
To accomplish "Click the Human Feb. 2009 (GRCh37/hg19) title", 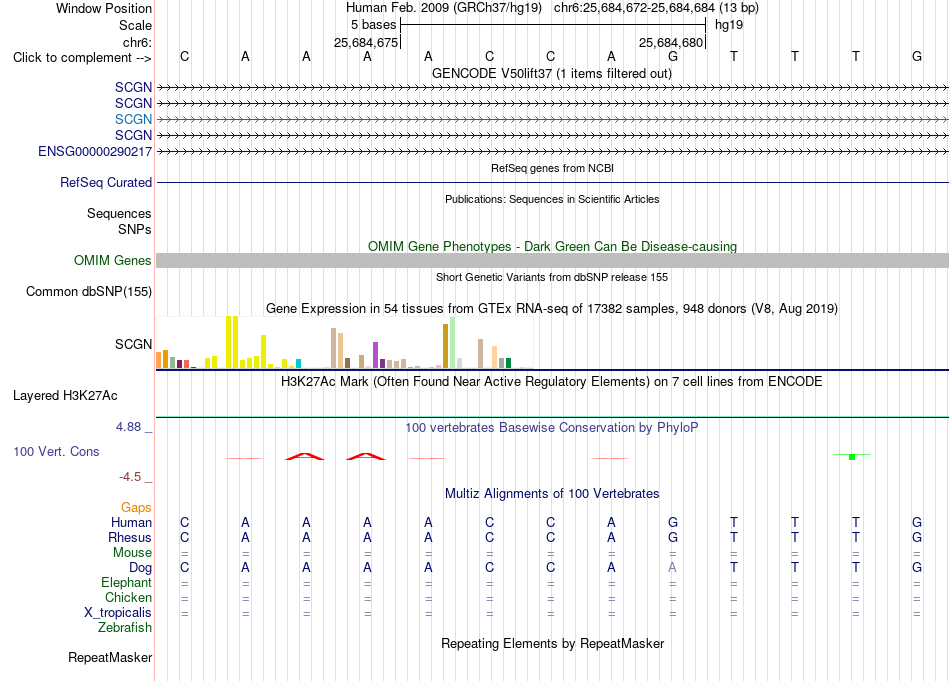I will [x=443, y=8].
